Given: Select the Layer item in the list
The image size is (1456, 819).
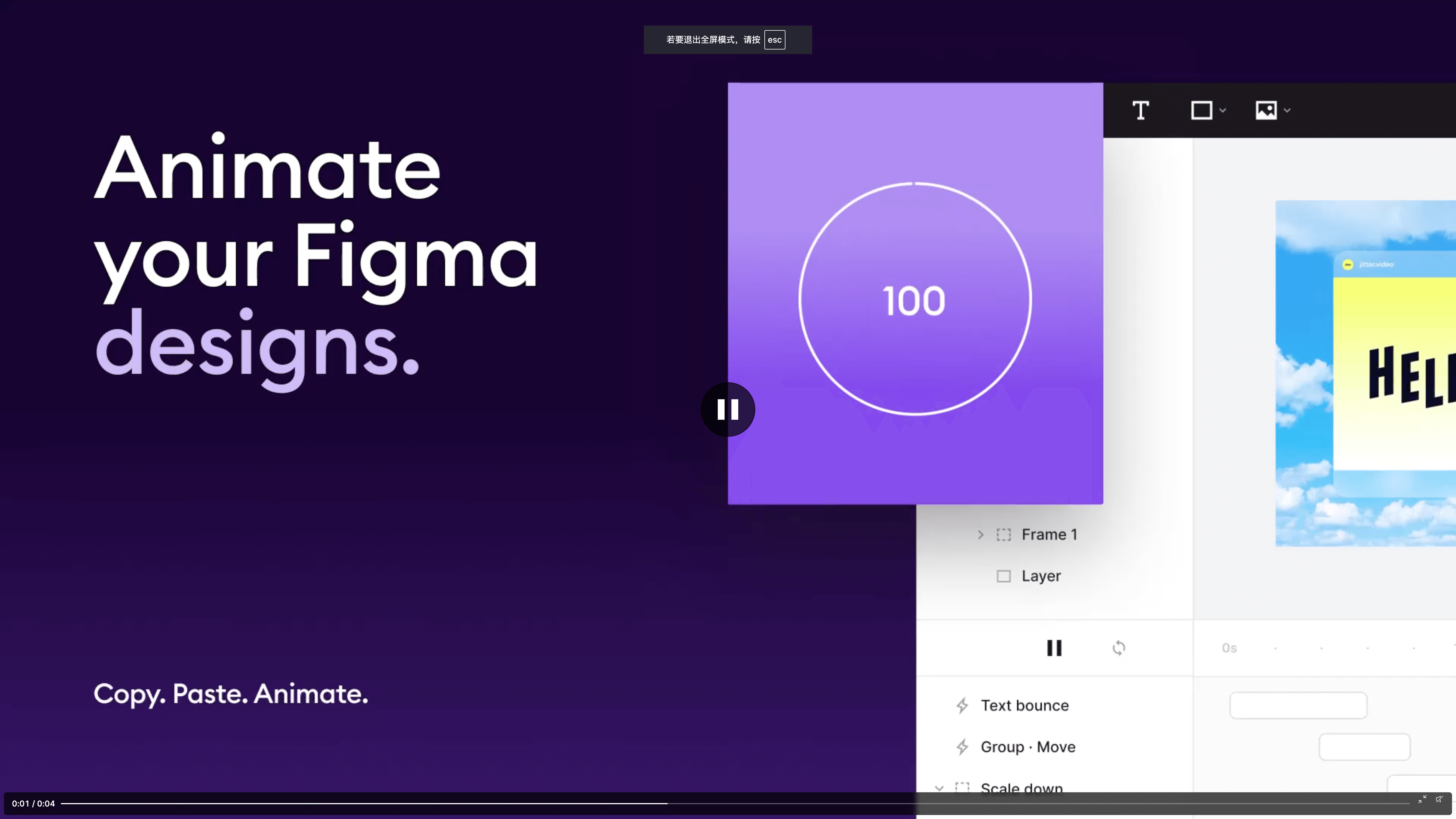Looking at the screenshot, I should 1041,576.
